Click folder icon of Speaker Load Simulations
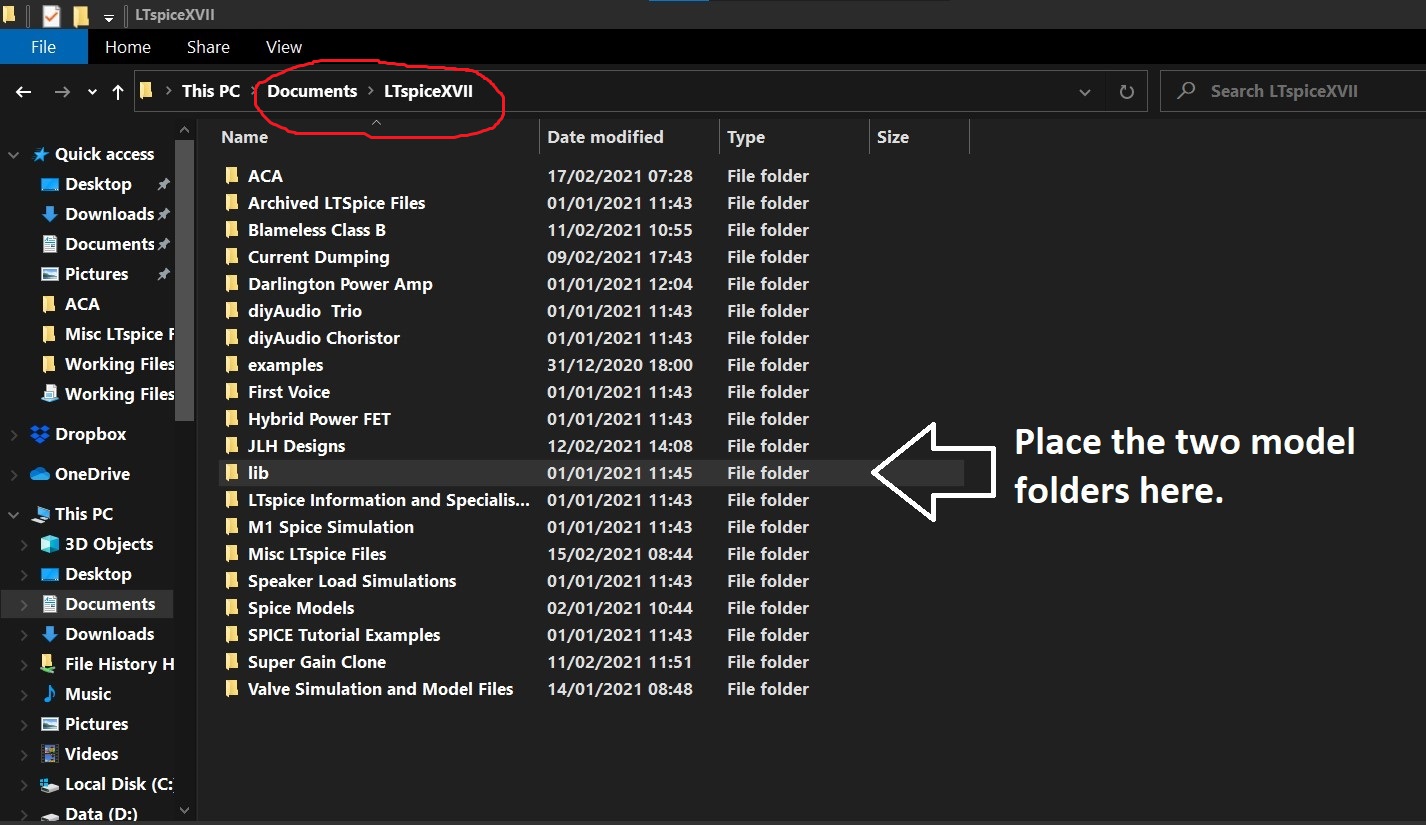1426x825 pixels. coord(232,580)
